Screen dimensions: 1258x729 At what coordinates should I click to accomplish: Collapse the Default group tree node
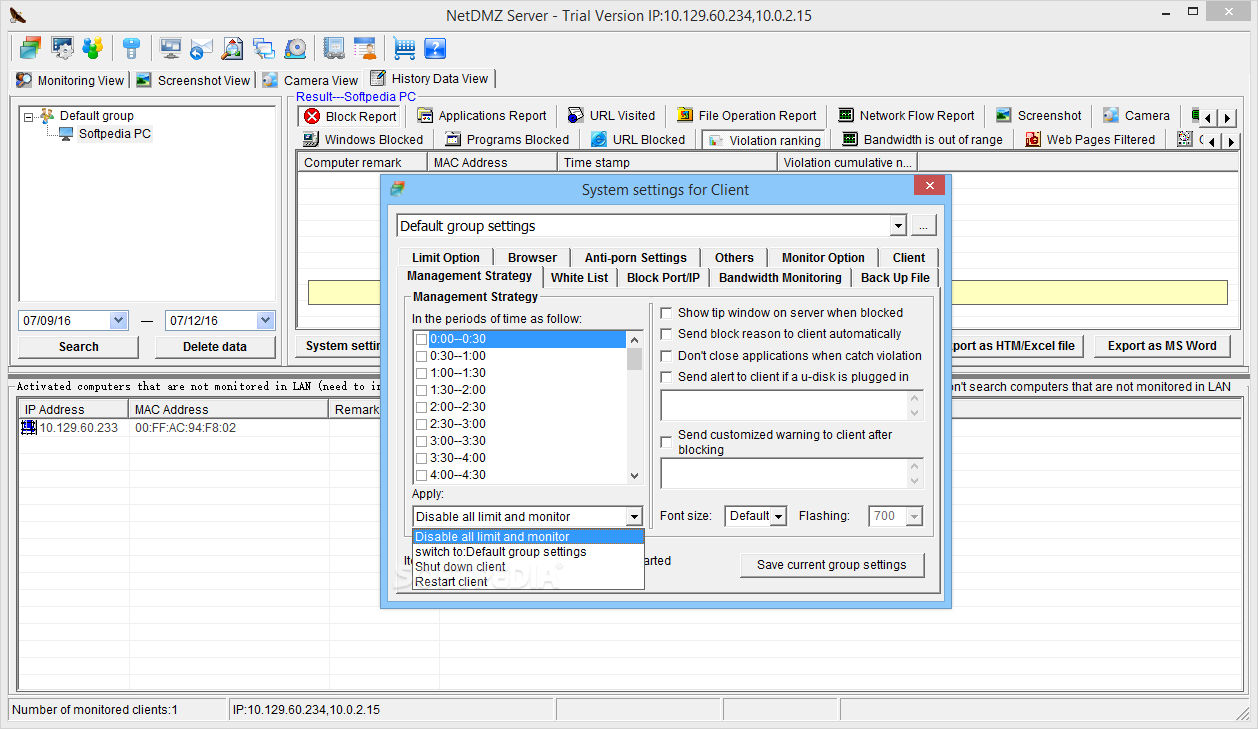pyautogui.click(x=28, y=116)
